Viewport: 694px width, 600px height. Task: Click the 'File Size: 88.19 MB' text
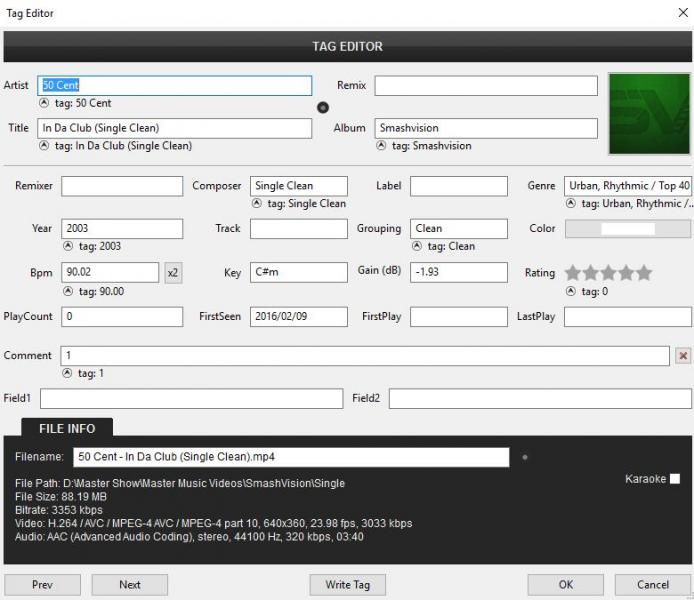[61, 497]
